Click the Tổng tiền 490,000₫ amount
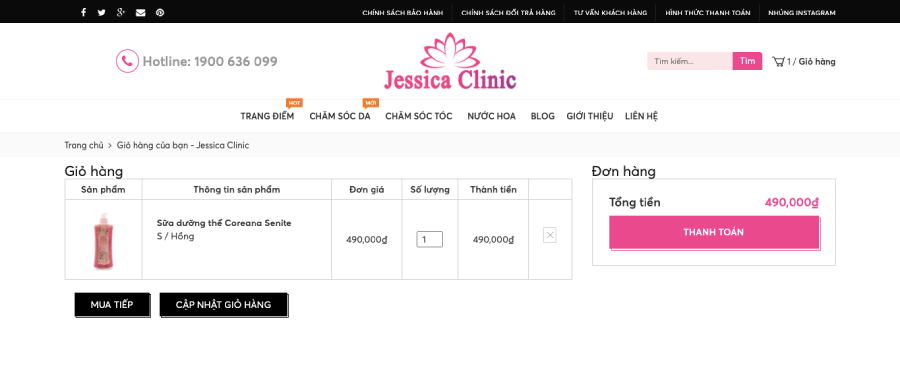The image size is (900, 387). coord(792,202)
